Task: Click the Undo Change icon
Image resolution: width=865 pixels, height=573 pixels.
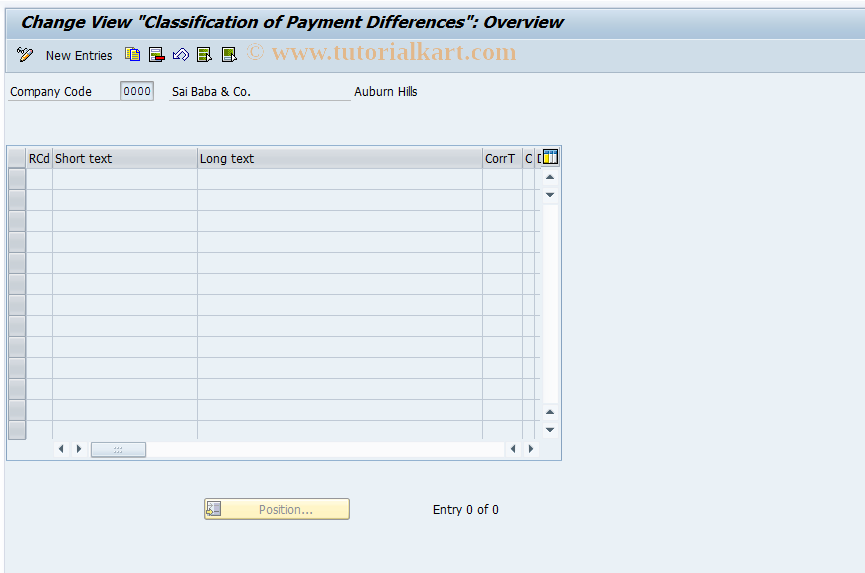Action: tap(180, 55)
